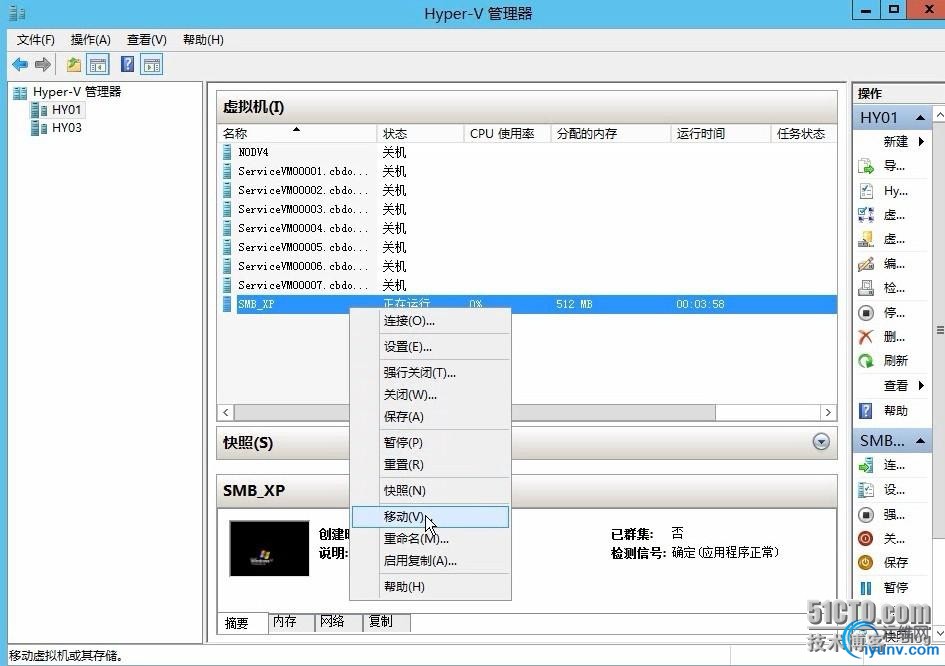This screenshot has height=666, width=945.
Task: Choose 强行关闭(T)... in the context menu
Action: [430, 372]
